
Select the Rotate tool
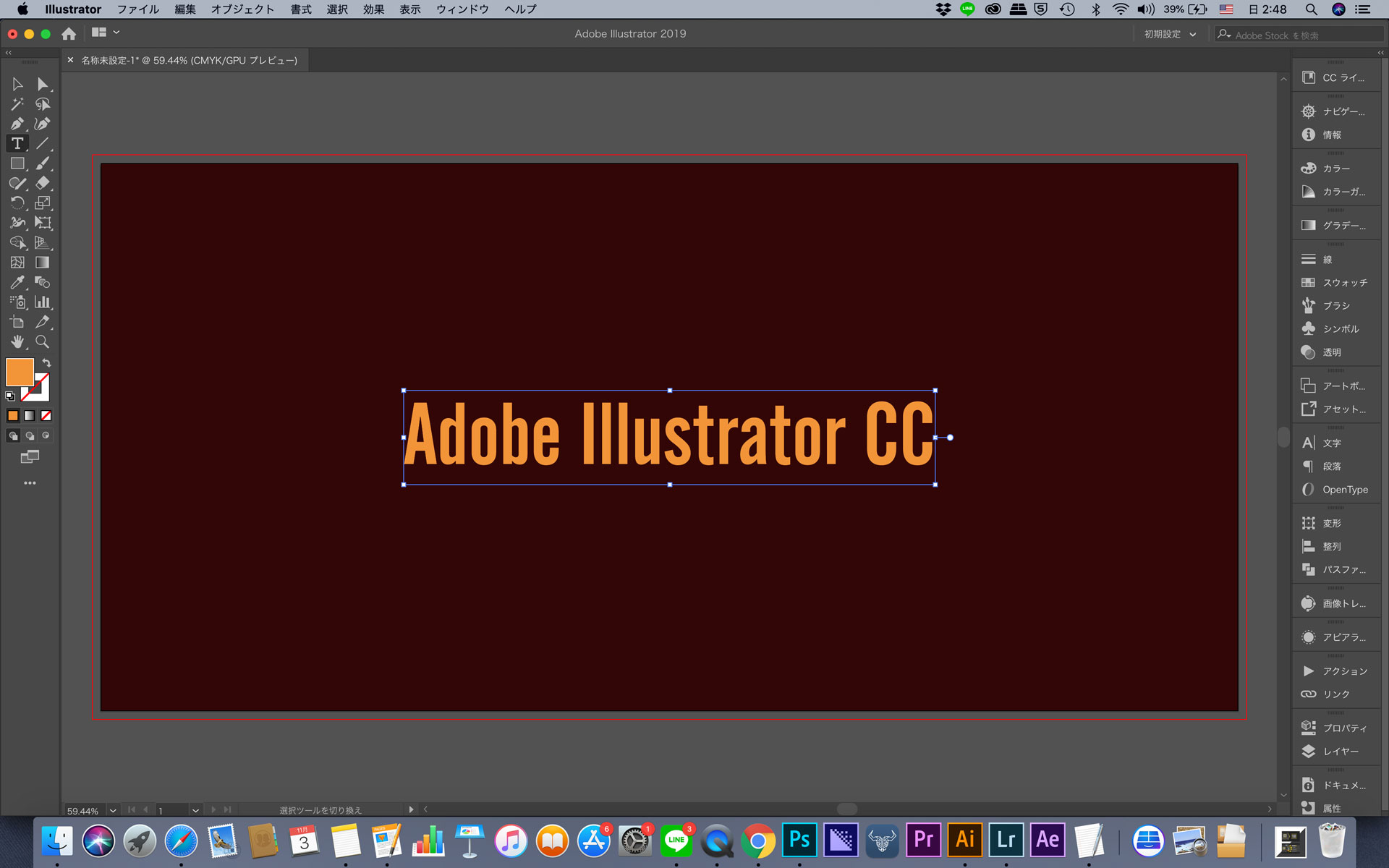17,203
